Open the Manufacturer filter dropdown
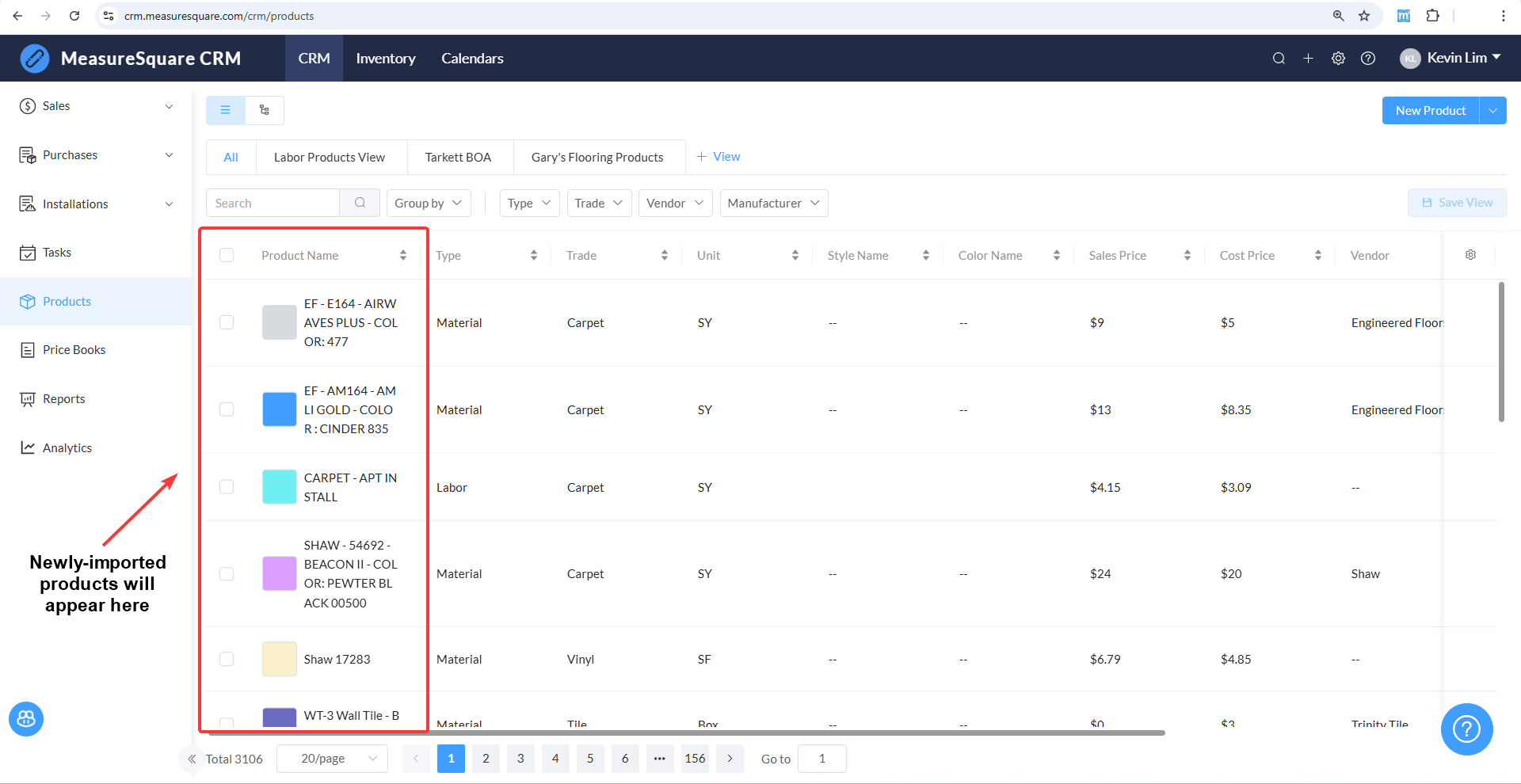 [x=774, y=203]
